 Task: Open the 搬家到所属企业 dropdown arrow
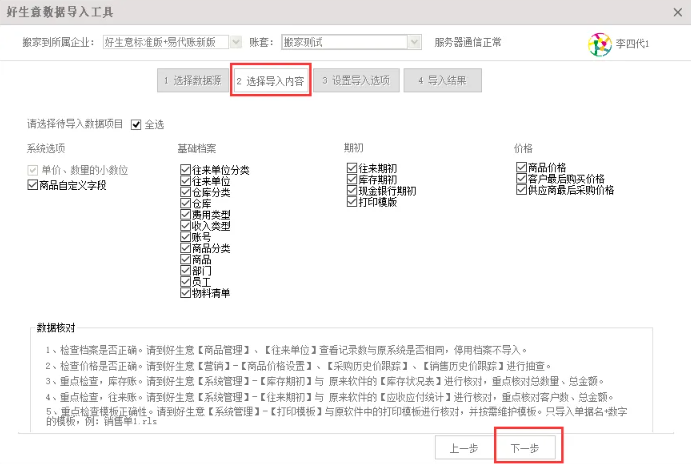pyautogui.click(x=236, y=42)
